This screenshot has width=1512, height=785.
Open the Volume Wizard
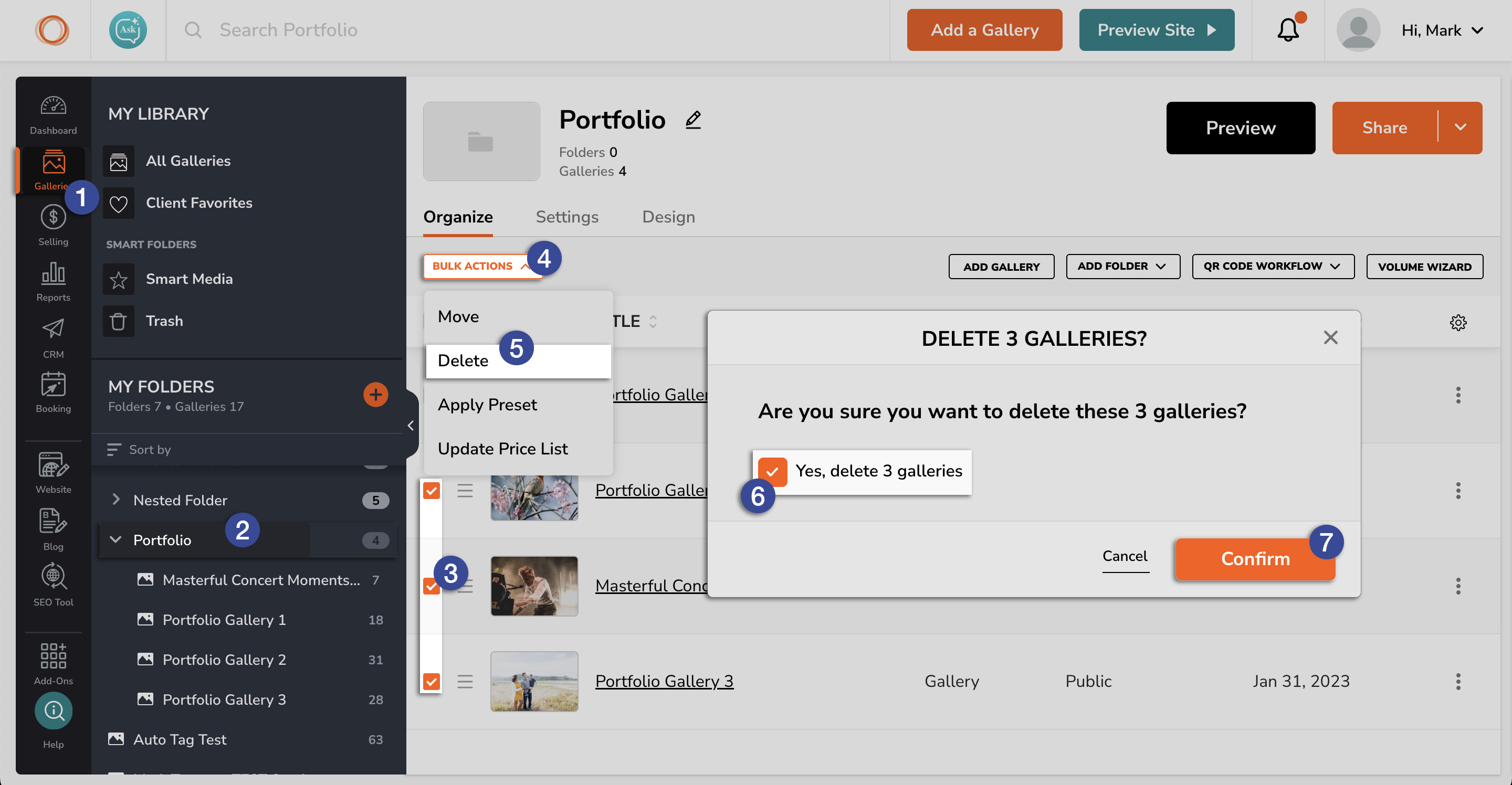click(1424, 267)
